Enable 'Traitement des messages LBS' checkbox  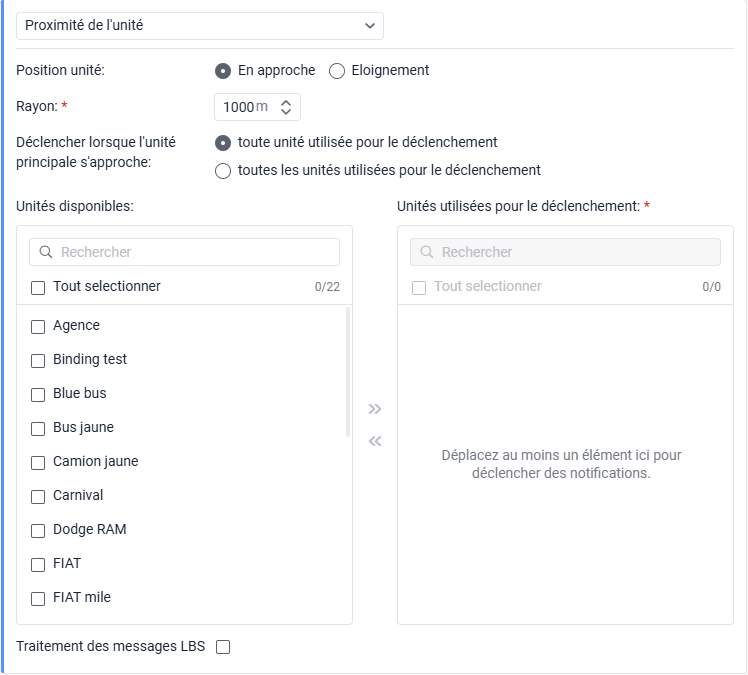[x=223, y=647]
